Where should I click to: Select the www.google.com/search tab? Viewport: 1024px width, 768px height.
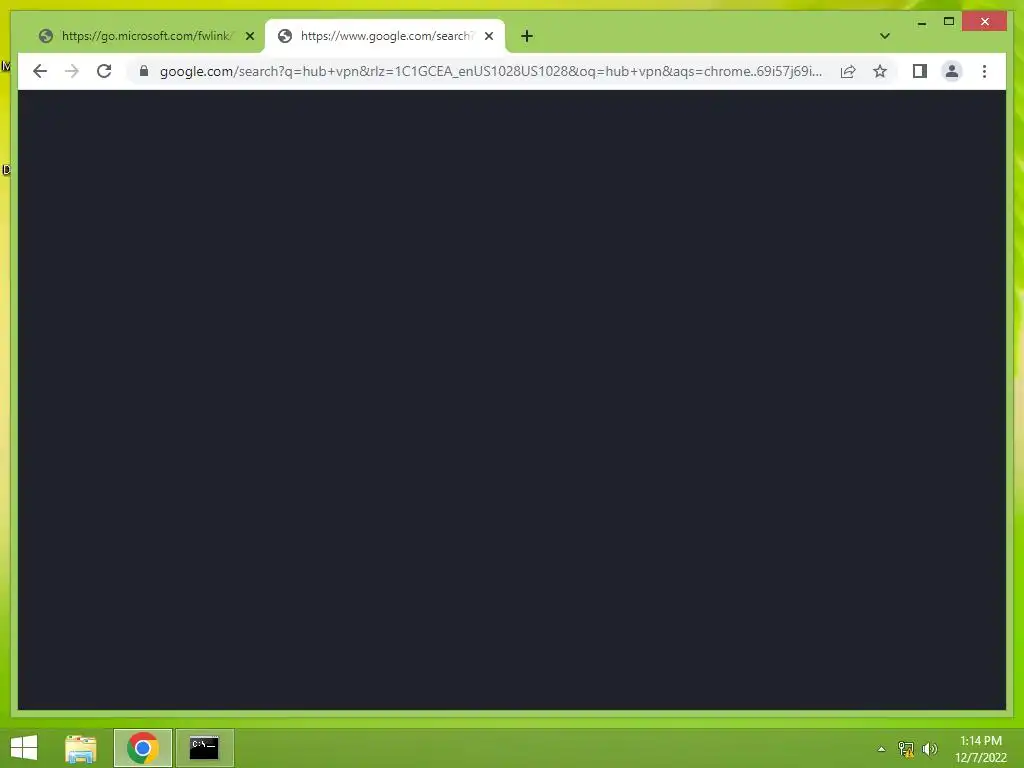pos(385,36)
